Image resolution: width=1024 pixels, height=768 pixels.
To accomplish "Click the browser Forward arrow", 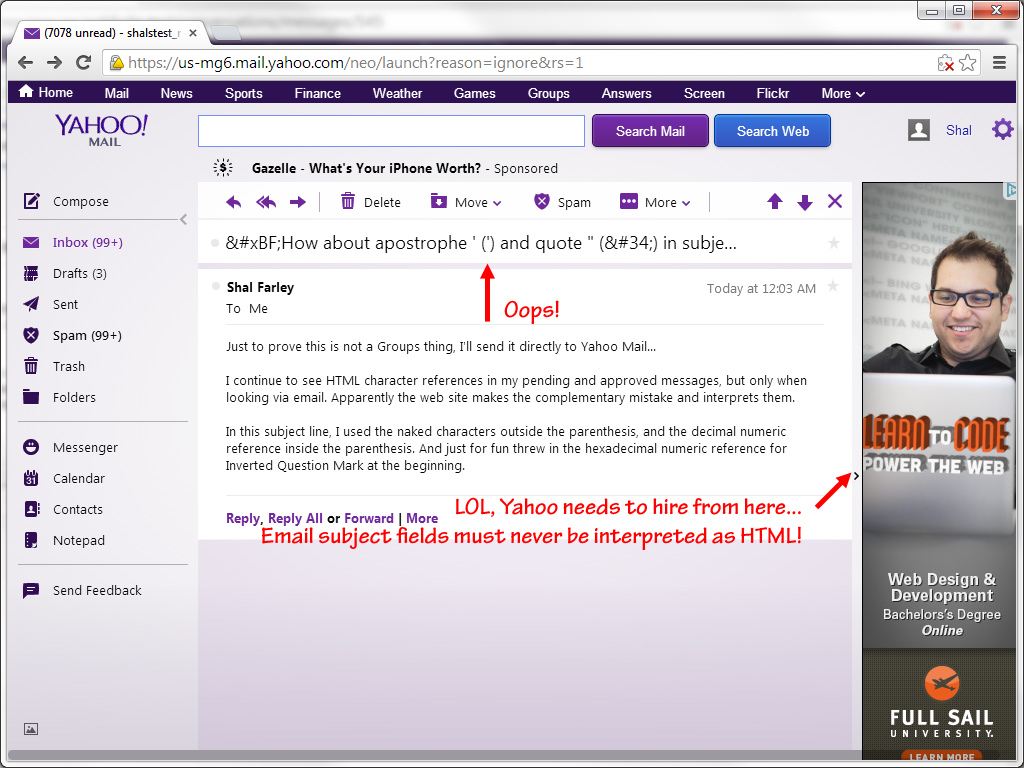I will click(54, 63).
